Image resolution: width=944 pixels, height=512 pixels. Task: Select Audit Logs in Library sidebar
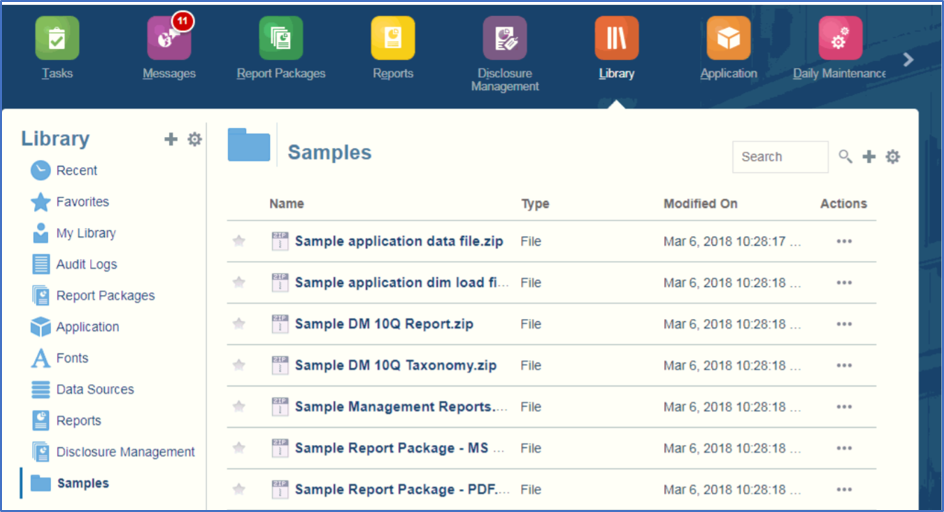pyautogui.click(x=86, y=264)
